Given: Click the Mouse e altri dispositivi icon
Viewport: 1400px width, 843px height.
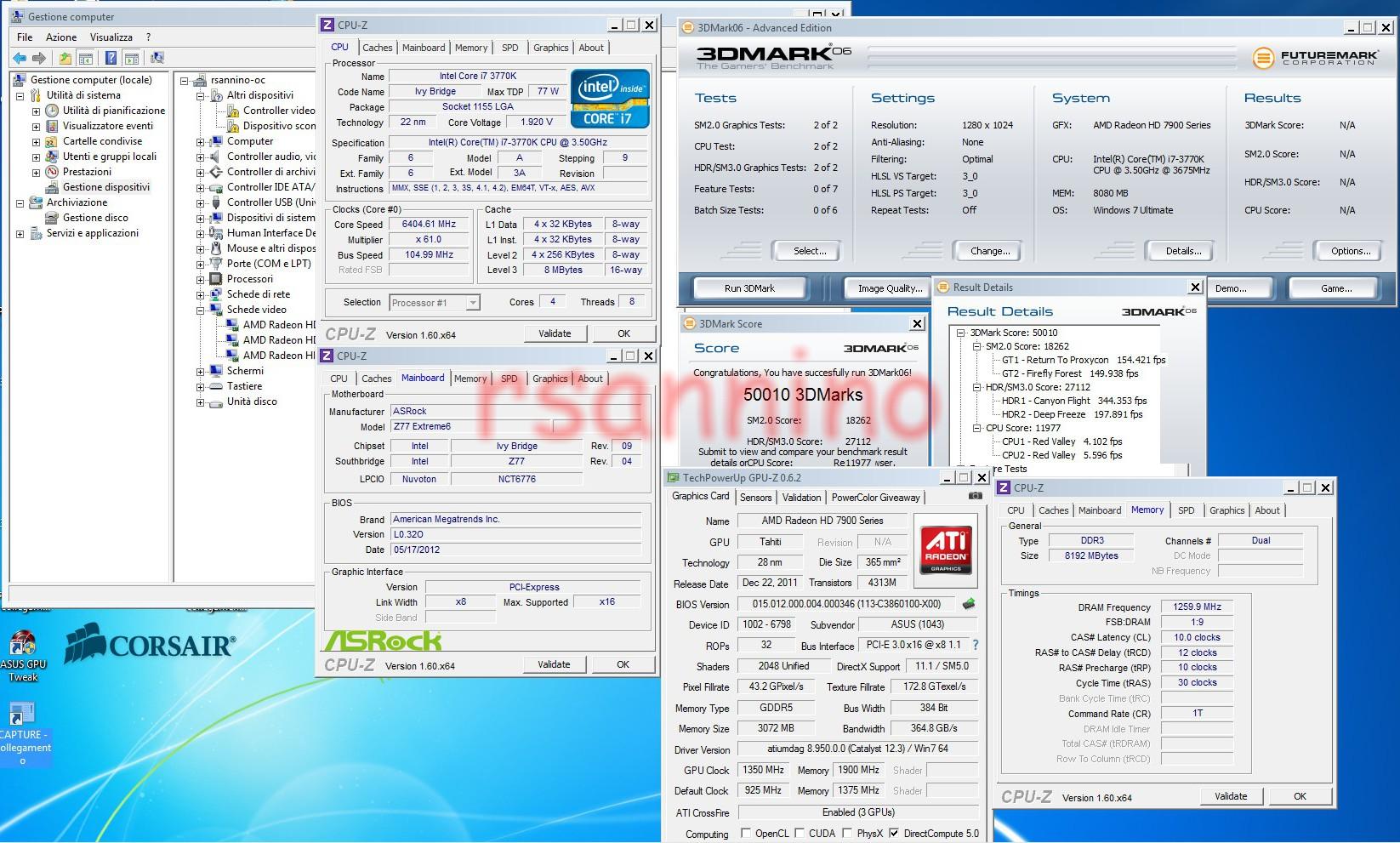Looking at the screenshot, I should coord(217,248).
